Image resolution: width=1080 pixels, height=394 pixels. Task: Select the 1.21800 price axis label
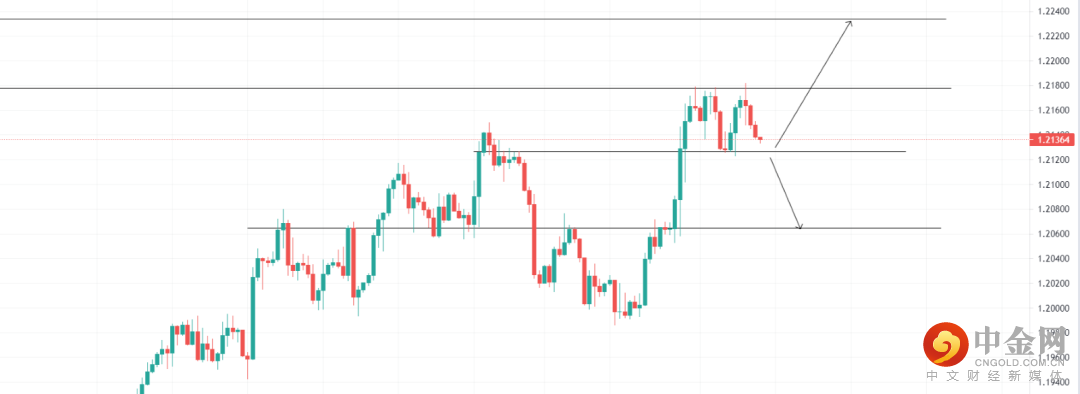point(1053,85)
